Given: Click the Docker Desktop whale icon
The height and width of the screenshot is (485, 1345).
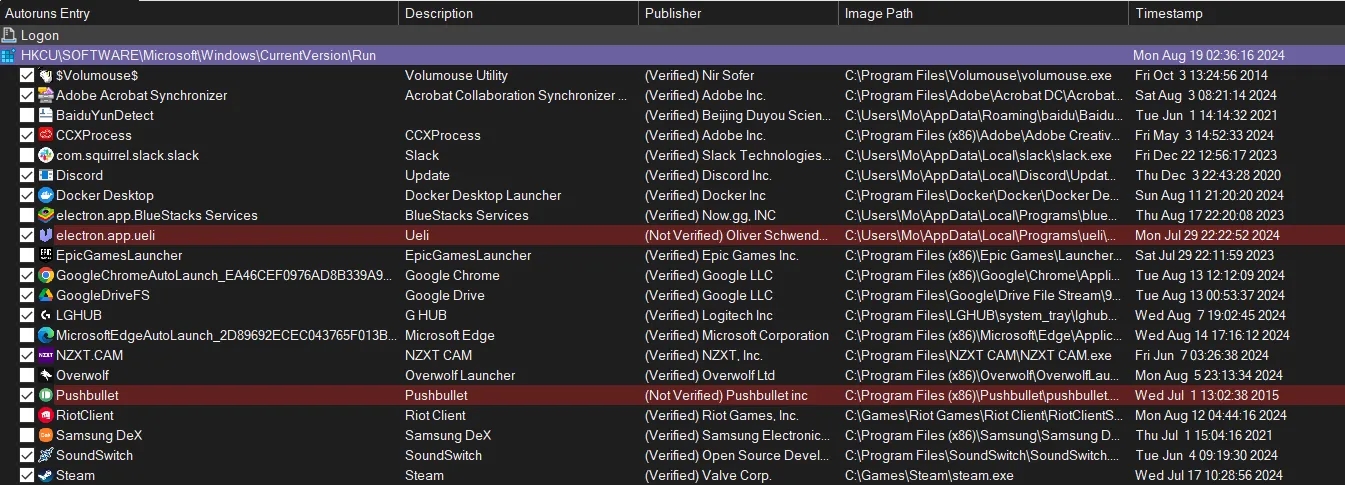Looking at the screenshot, I should click(x=45, y=195).
